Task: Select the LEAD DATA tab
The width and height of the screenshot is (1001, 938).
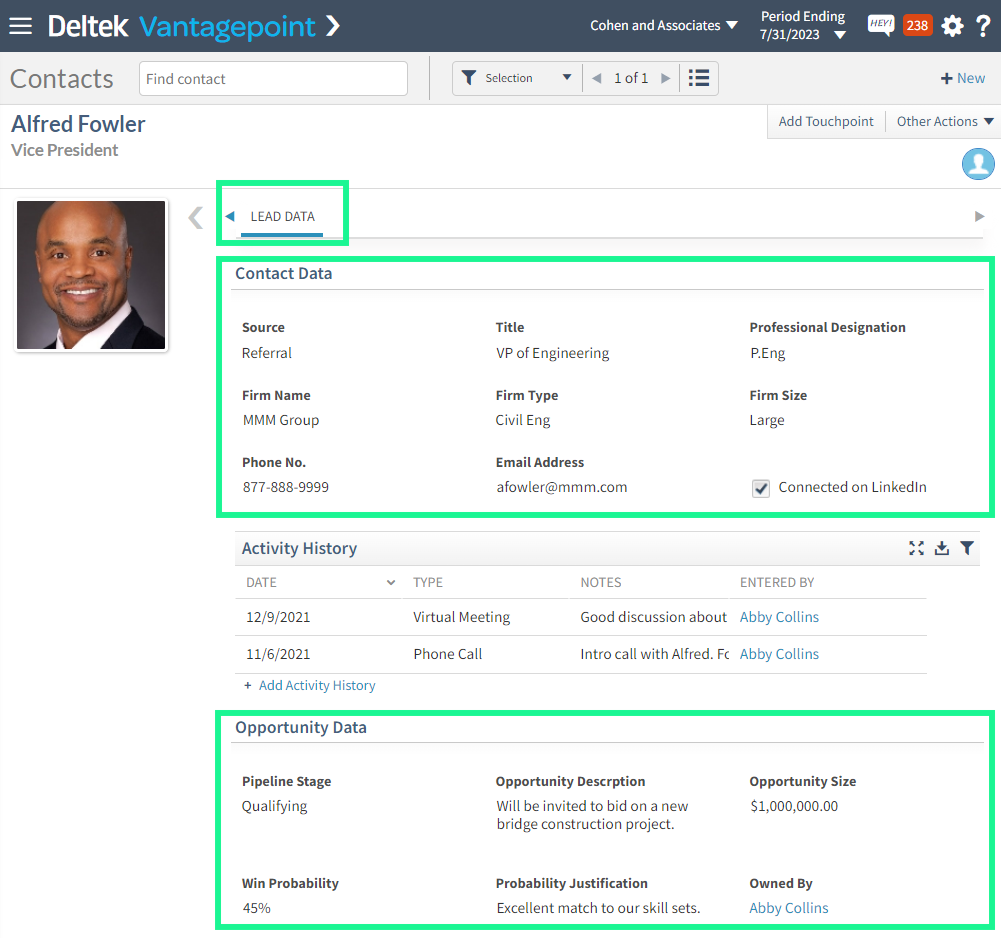Action: (282, 216)
